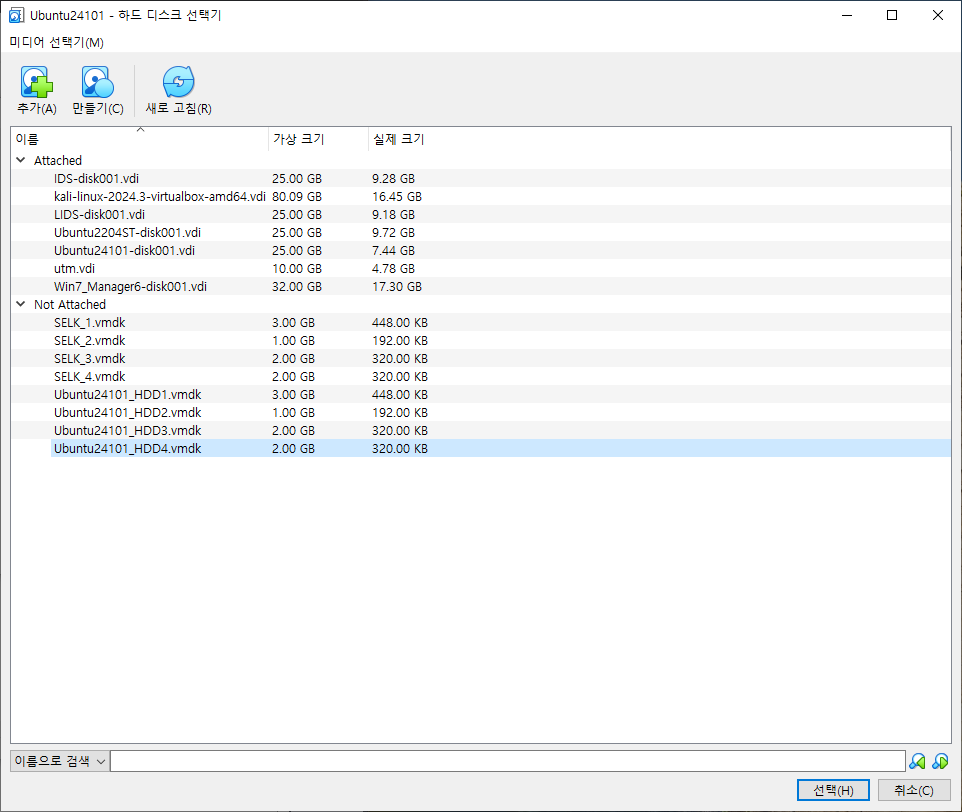
Task: Click the 선택(H) button
Action: [x=833, y=790]
